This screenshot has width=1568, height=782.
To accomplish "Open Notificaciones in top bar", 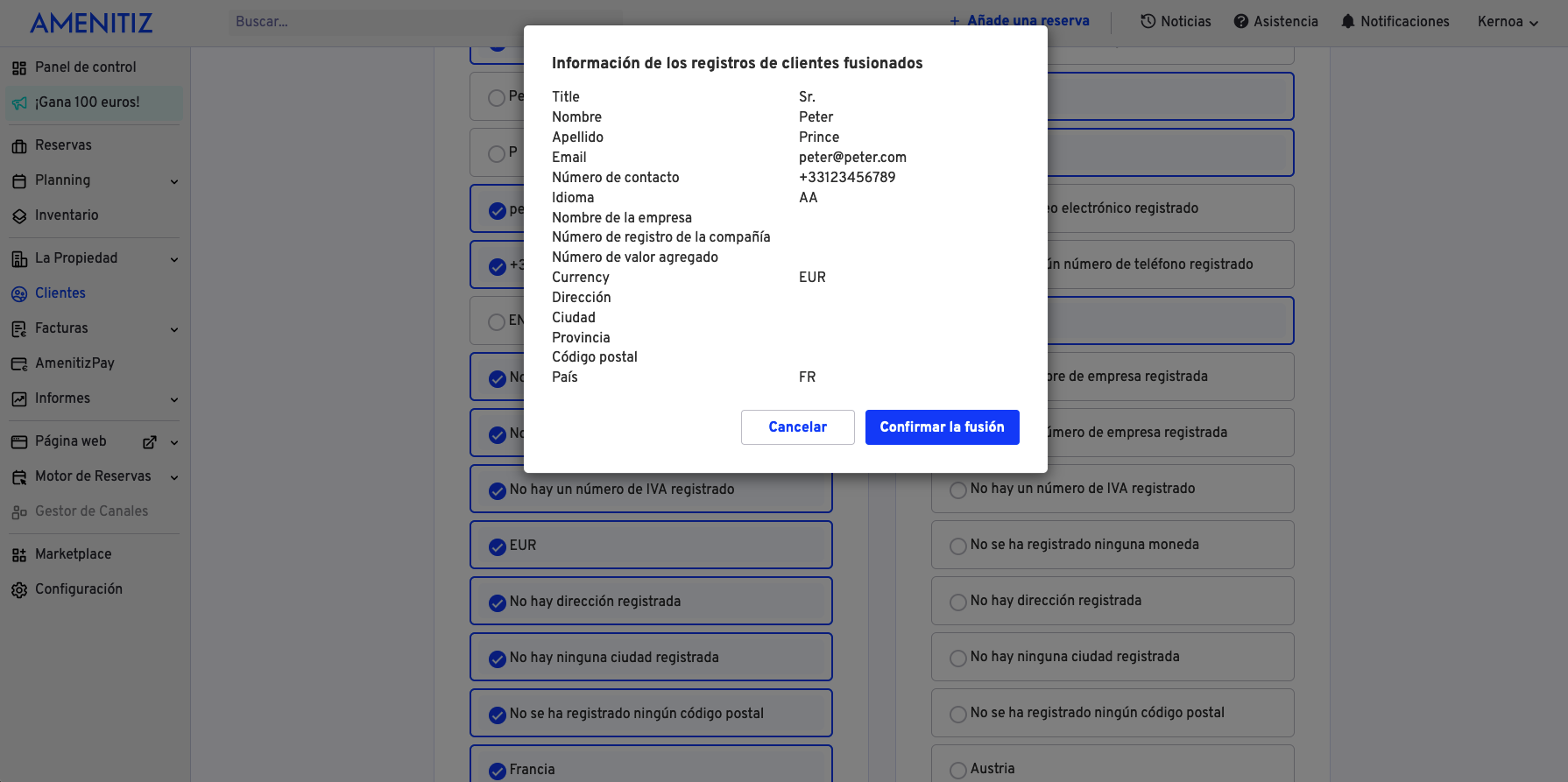I will click(x=1395, y=22).
